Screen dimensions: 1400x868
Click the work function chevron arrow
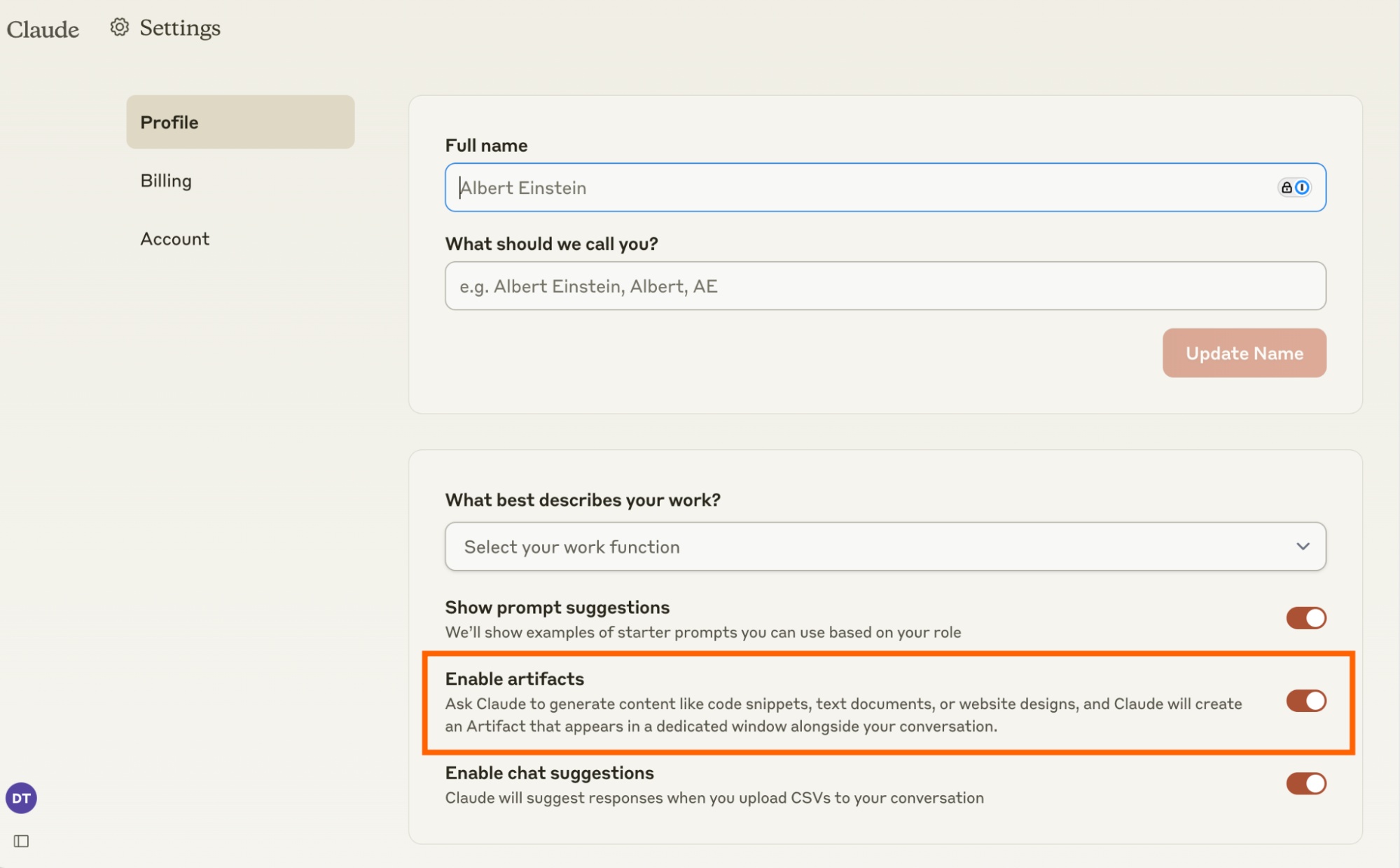(1302, 547)
